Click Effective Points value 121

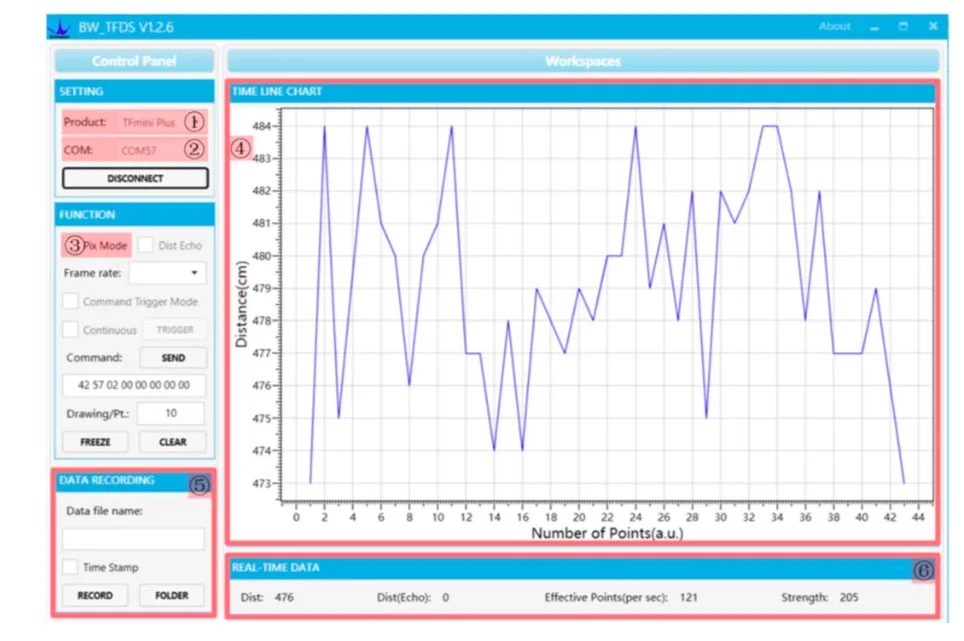(689, 597)
